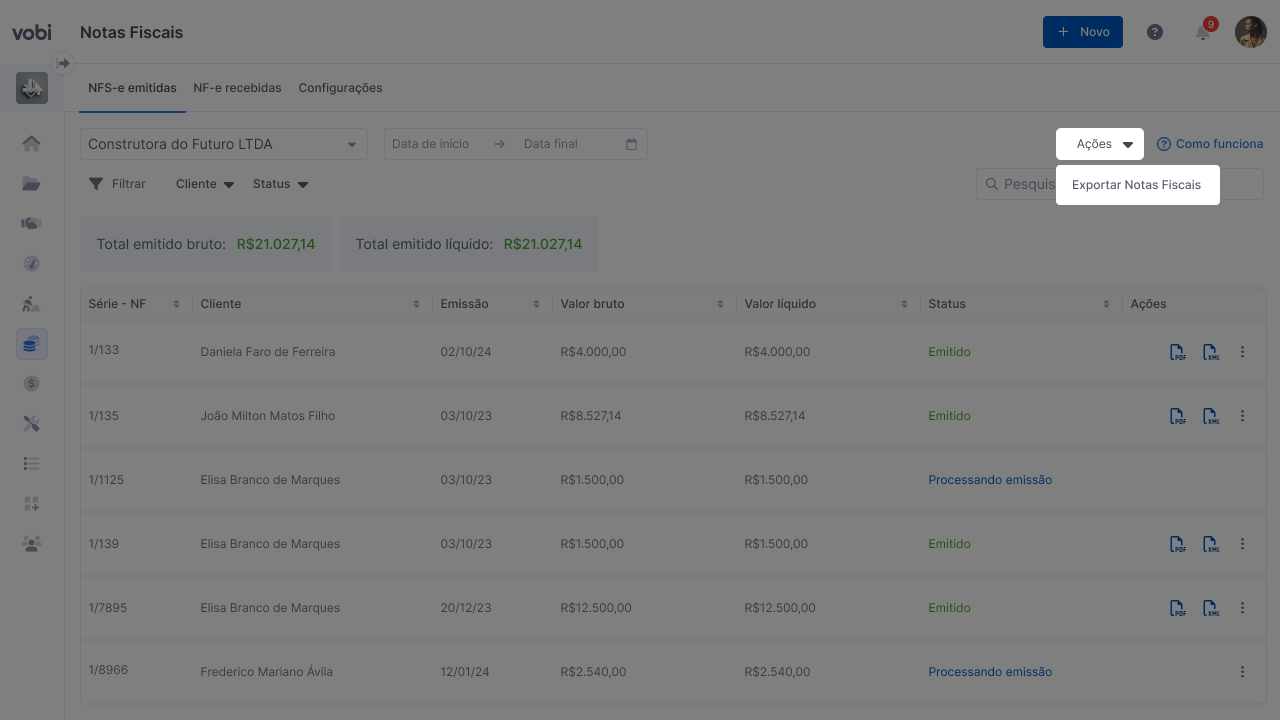Image resolution: width=1280 pixels, height=720 pixels.
Task: Switch to Configurações tab
Action: click(340, 88)
